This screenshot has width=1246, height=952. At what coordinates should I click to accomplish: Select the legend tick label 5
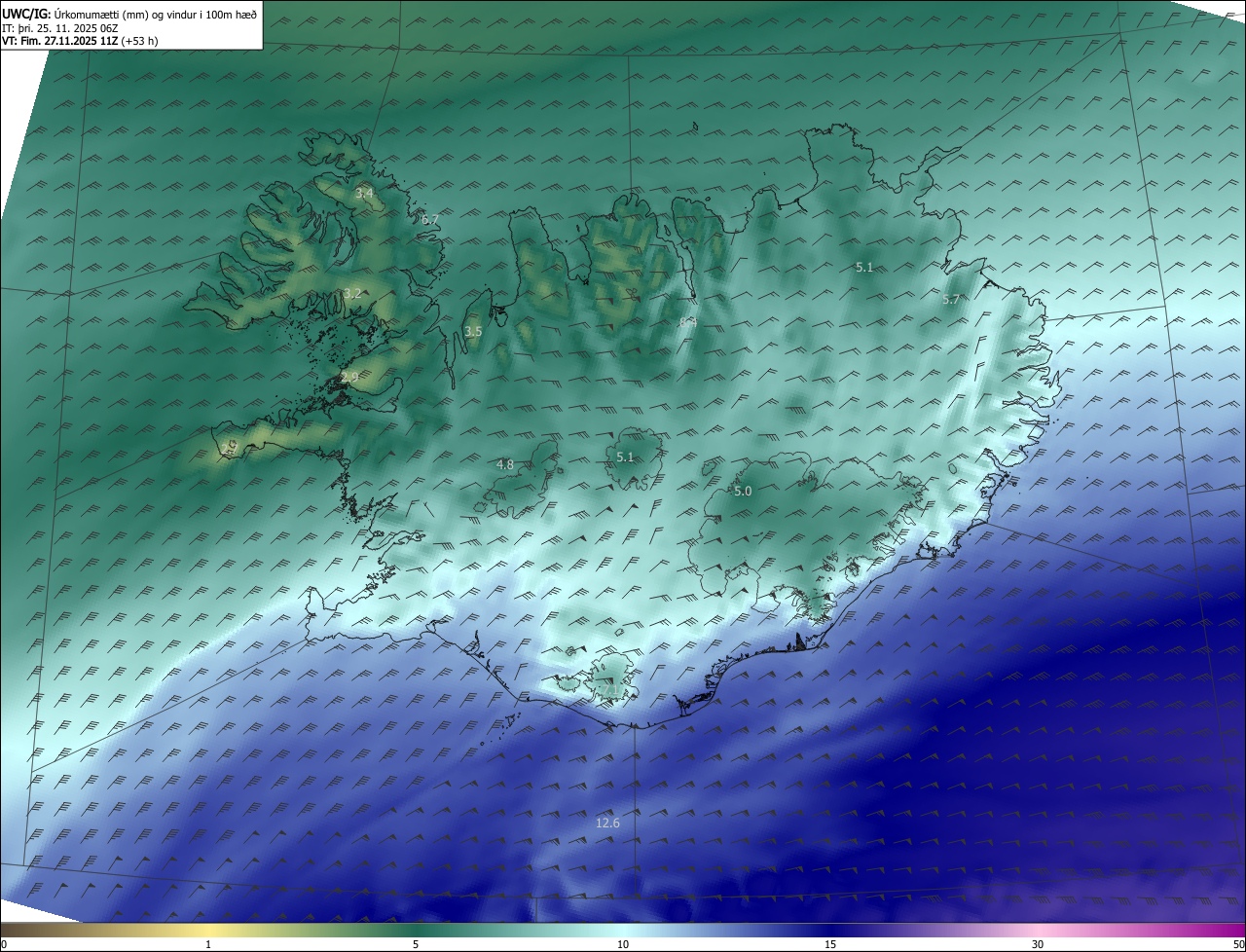tap(416, 944)
